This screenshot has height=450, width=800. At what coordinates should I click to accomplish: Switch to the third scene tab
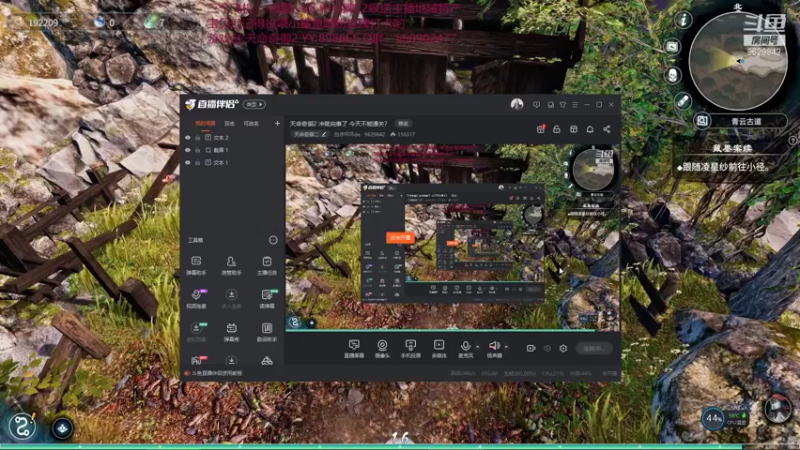pos(251,123)
